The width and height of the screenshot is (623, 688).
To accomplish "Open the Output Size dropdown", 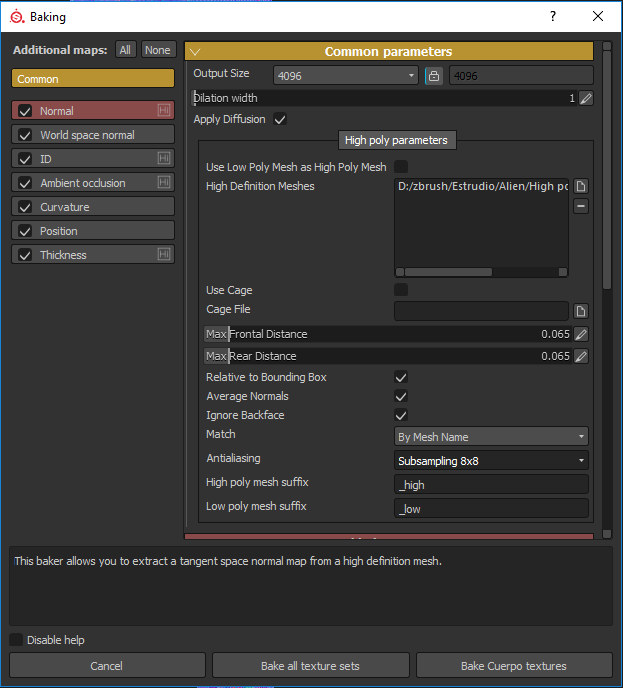I will click(x=346, y=75).
